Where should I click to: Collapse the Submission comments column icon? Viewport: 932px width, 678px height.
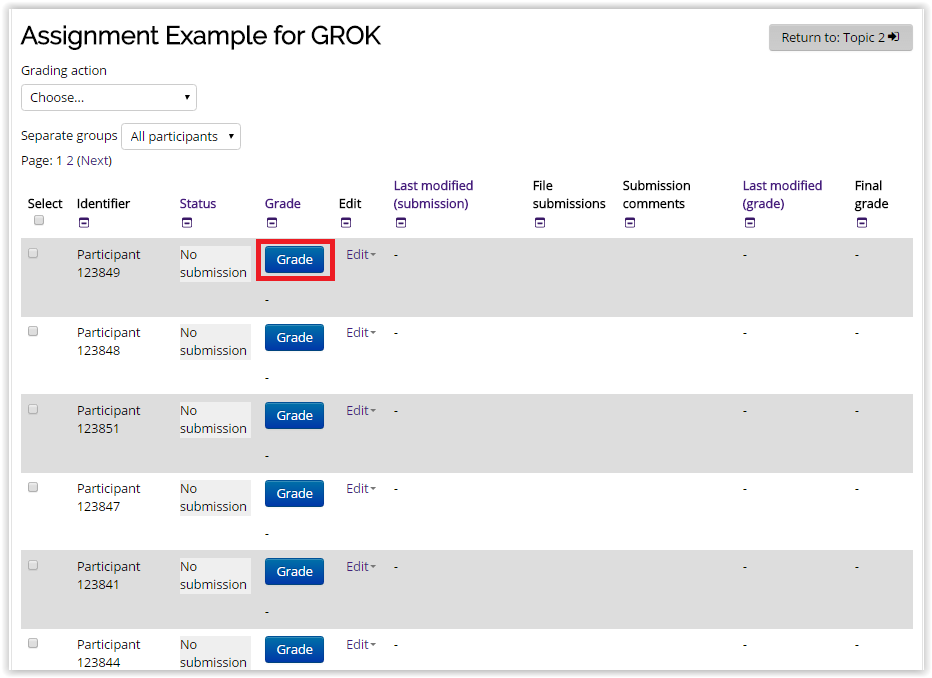point(630,223)
